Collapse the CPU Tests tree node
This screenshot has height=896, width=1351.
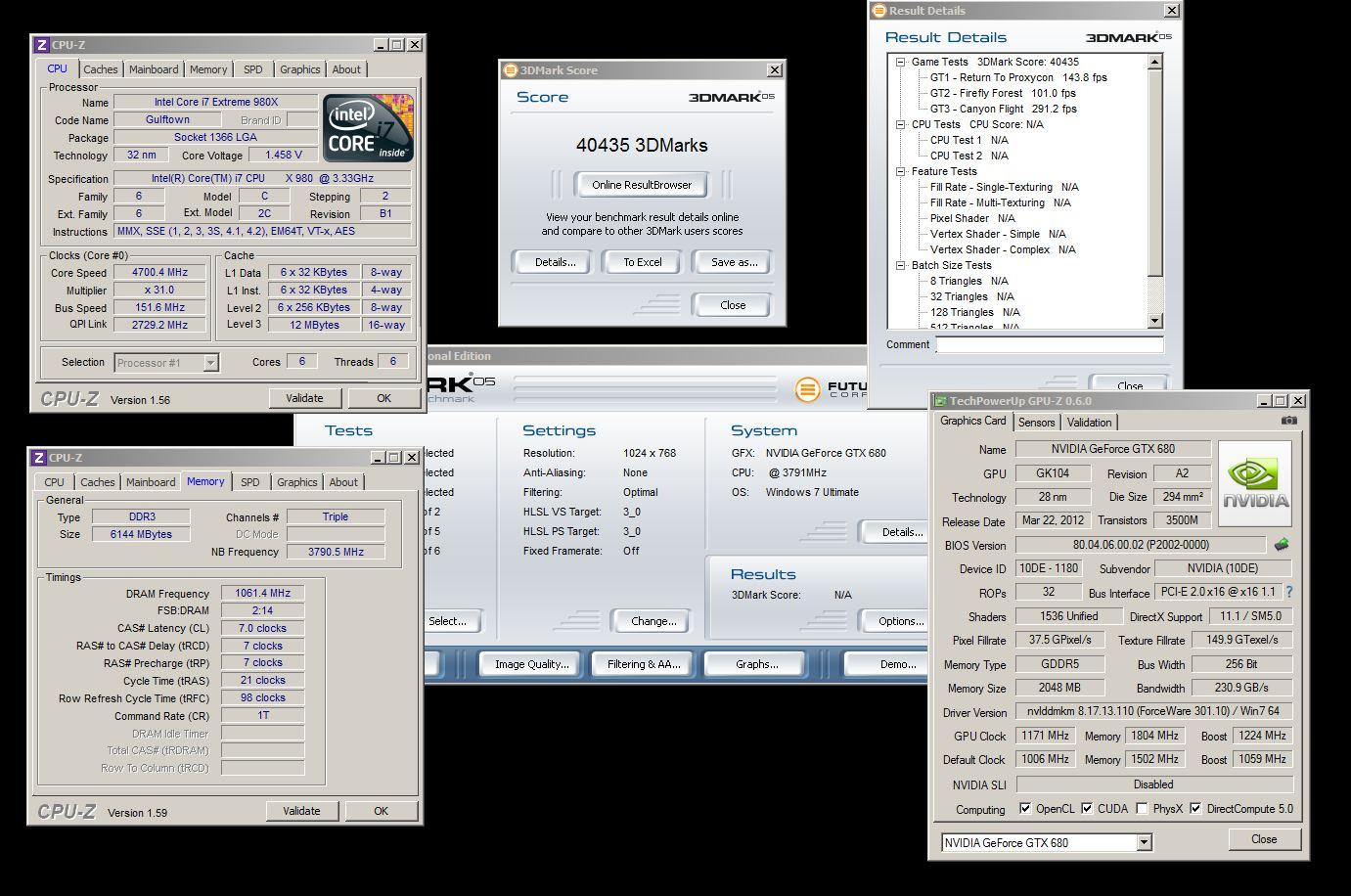pyautogui.click(x=901, y=124)
